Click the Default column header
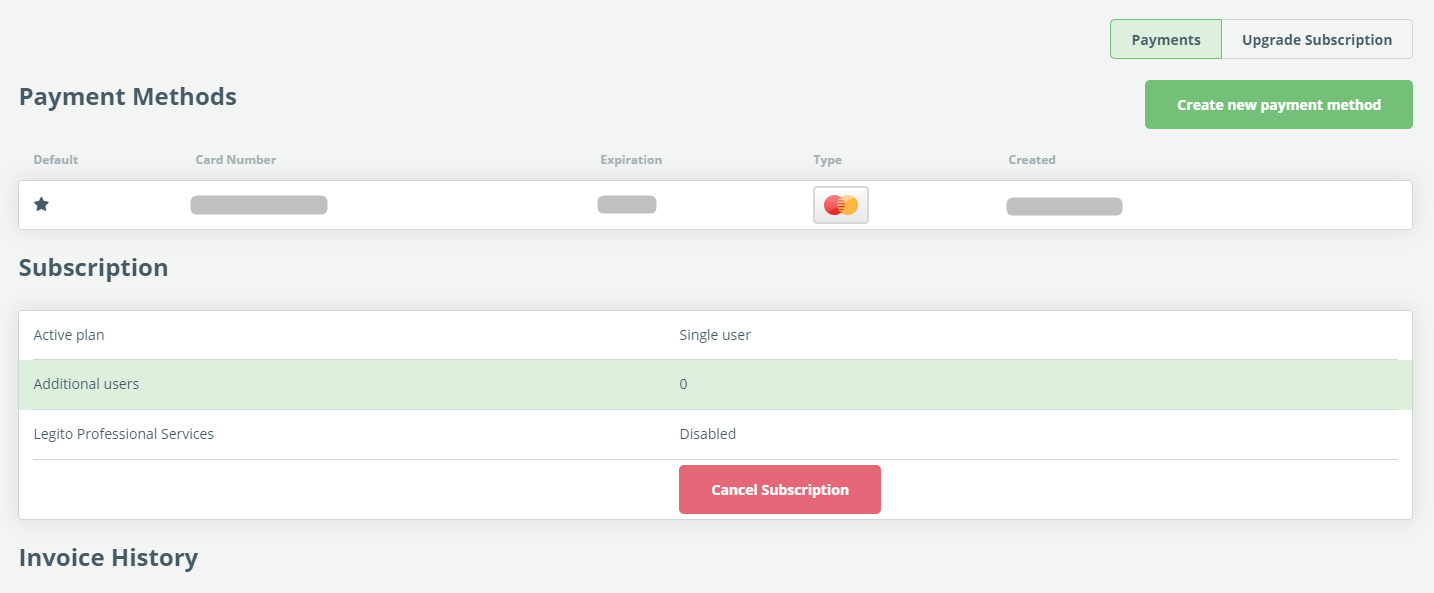Viewport: 1434px width, 593px height. 56,160
